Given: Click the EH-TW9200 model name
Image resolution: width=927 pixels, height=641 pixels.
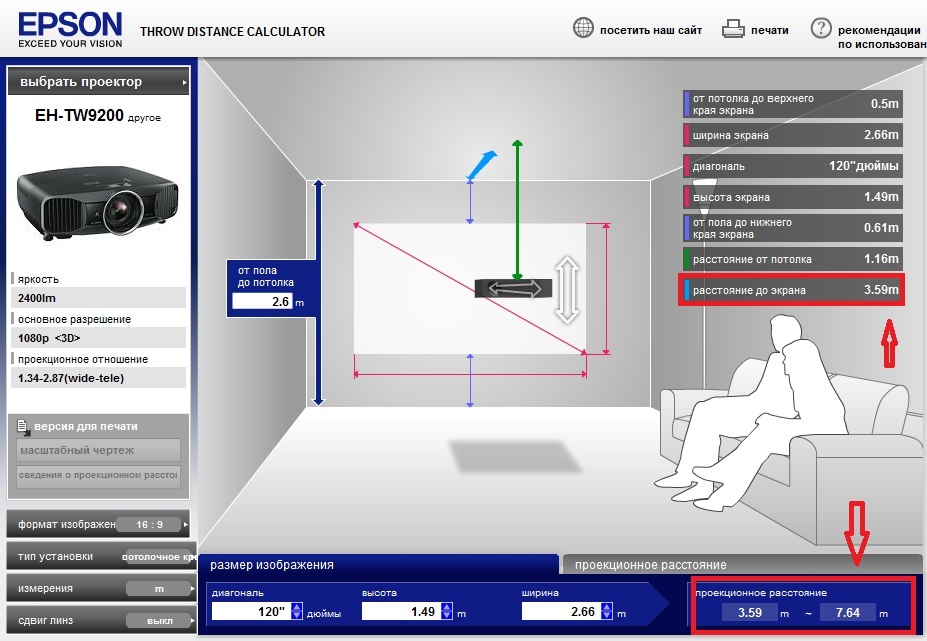Looking at the screenshot, I should pos(79,115).
